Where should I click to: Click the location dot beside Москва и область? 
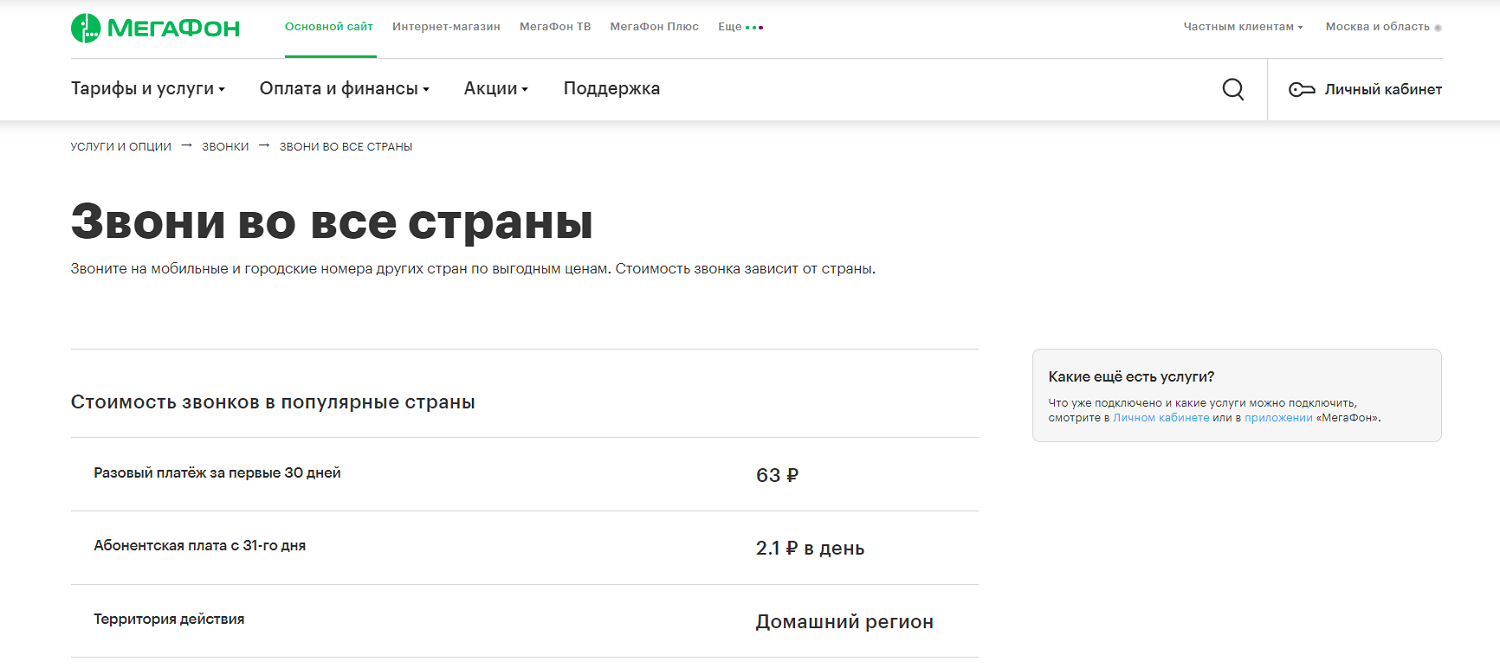click(x=1438, y=28)
